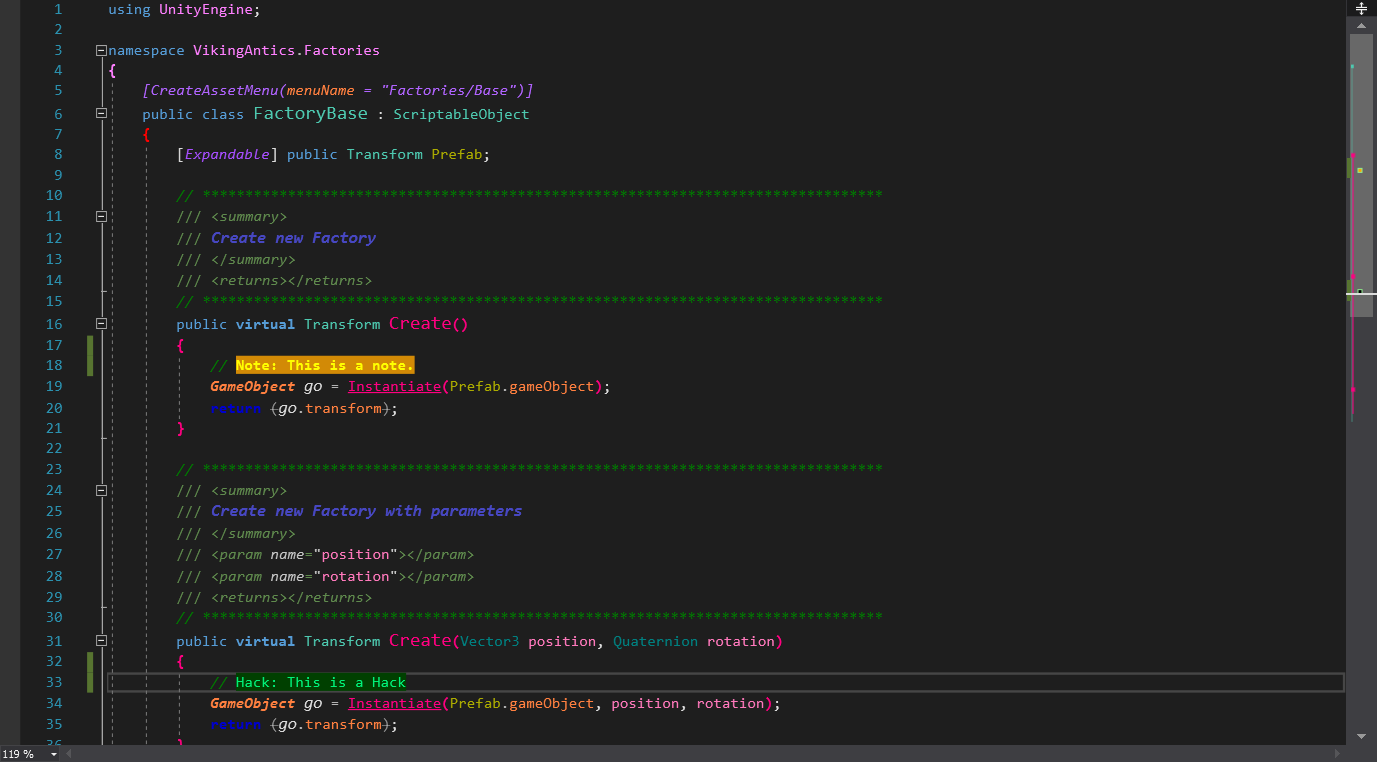This screenshot has width=1377, height=762.
Task: Click the vertical scrollbar up arrow
Action: 1361,25
